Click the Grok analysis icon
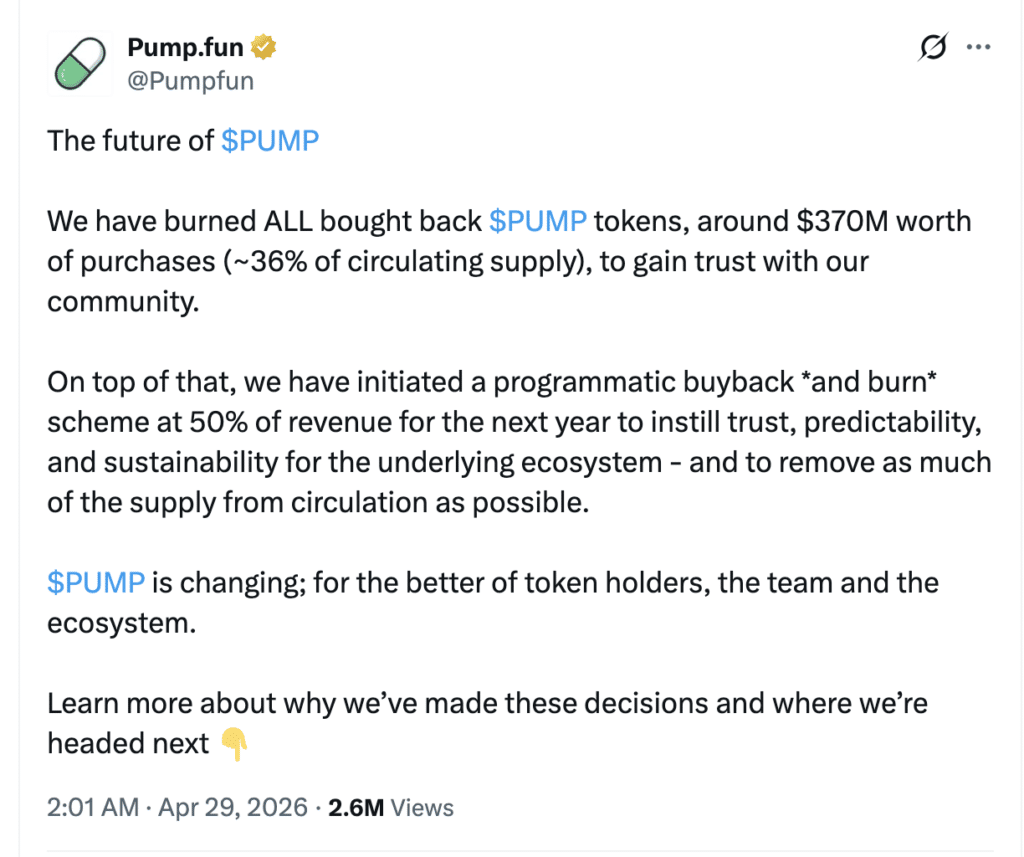 click(x=931, y=46)
